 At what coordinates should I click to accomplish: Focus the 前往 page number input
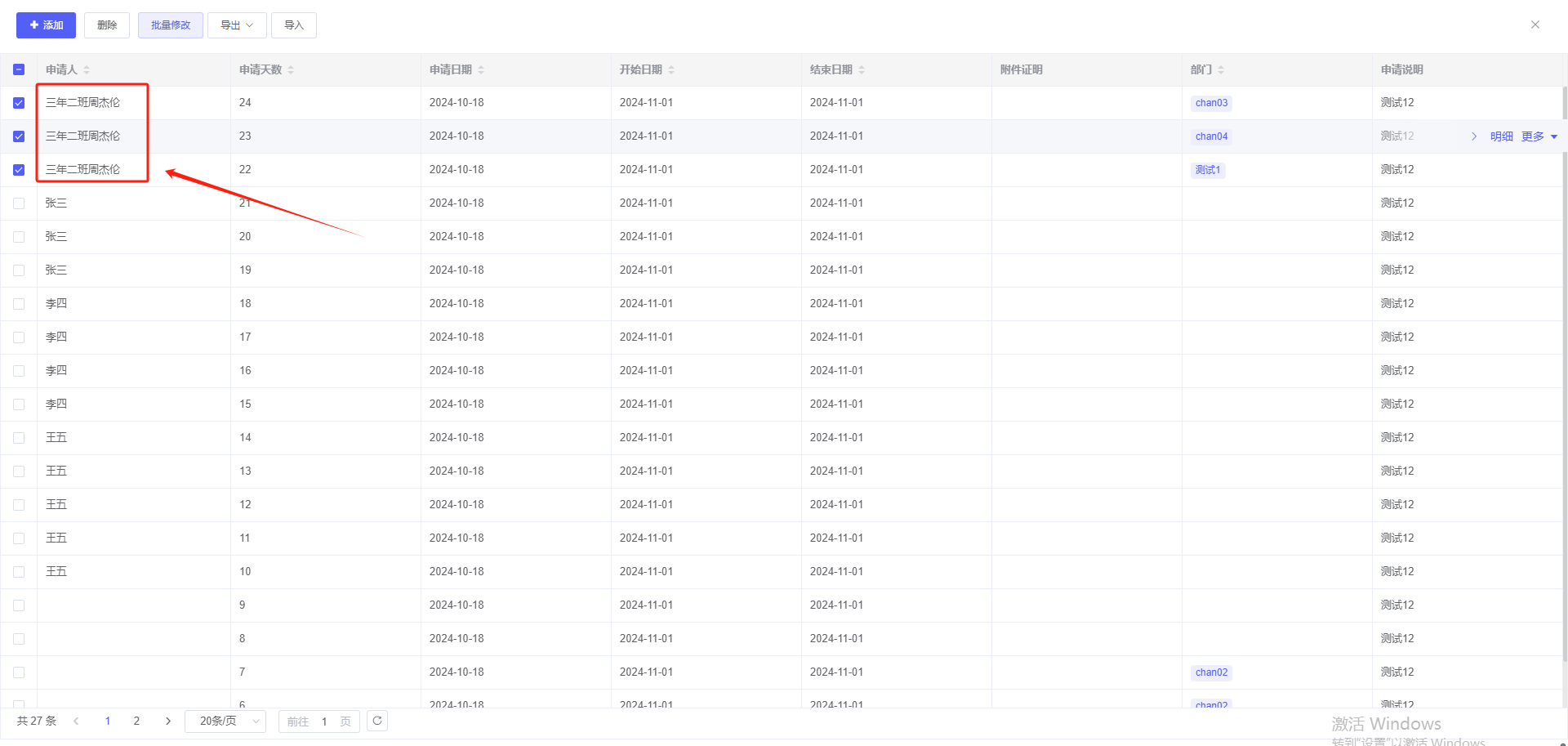click(324, 721)
